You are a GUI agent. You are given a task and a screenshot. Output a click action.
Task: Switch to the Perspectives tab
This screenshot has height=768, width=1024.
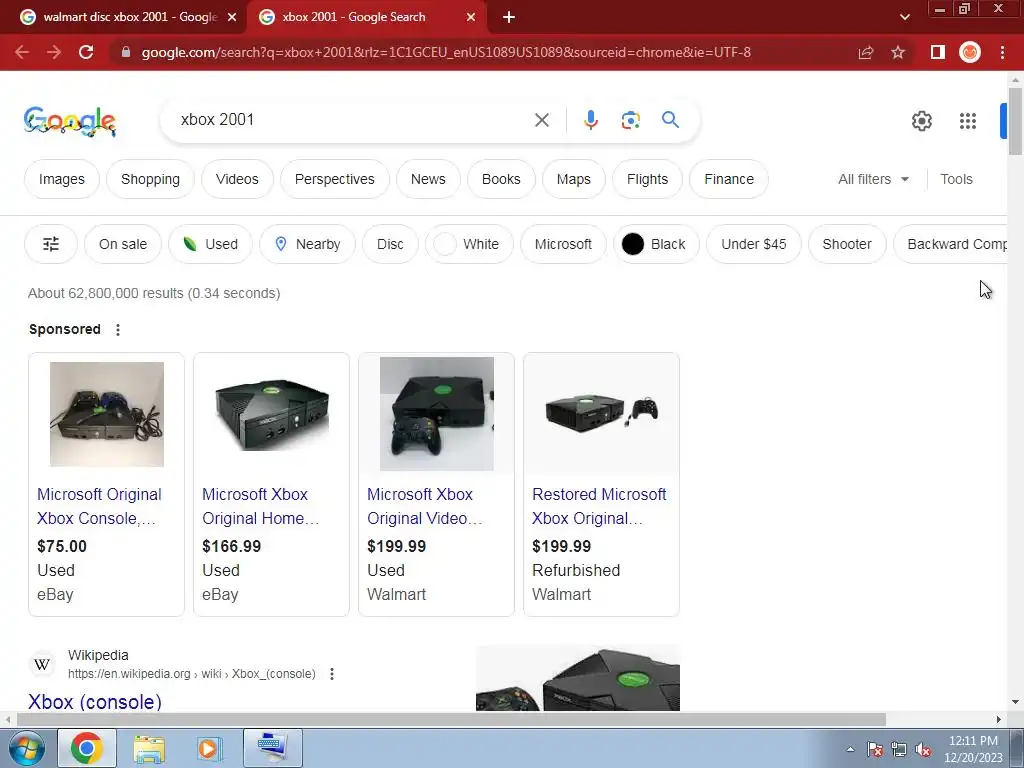pyautogui.click(x=334, y=179)
